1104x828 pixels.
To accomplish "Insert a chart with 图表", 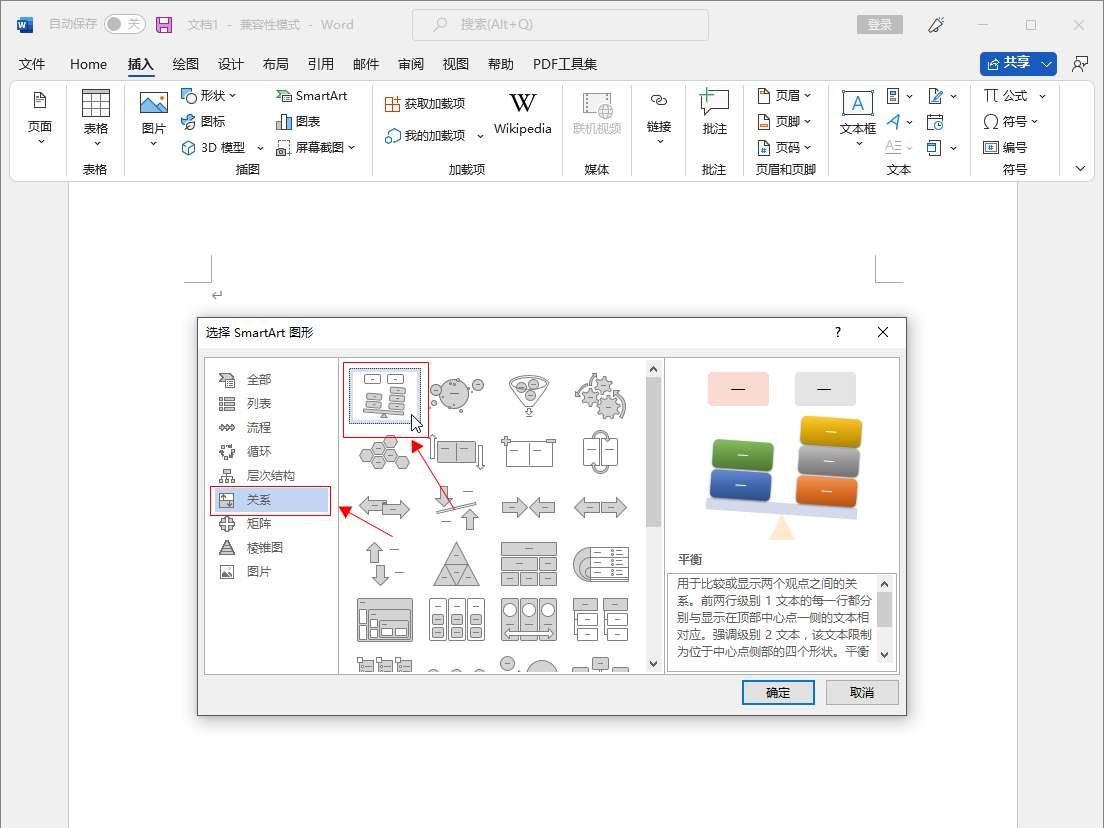I will click(x=298, y=121).
